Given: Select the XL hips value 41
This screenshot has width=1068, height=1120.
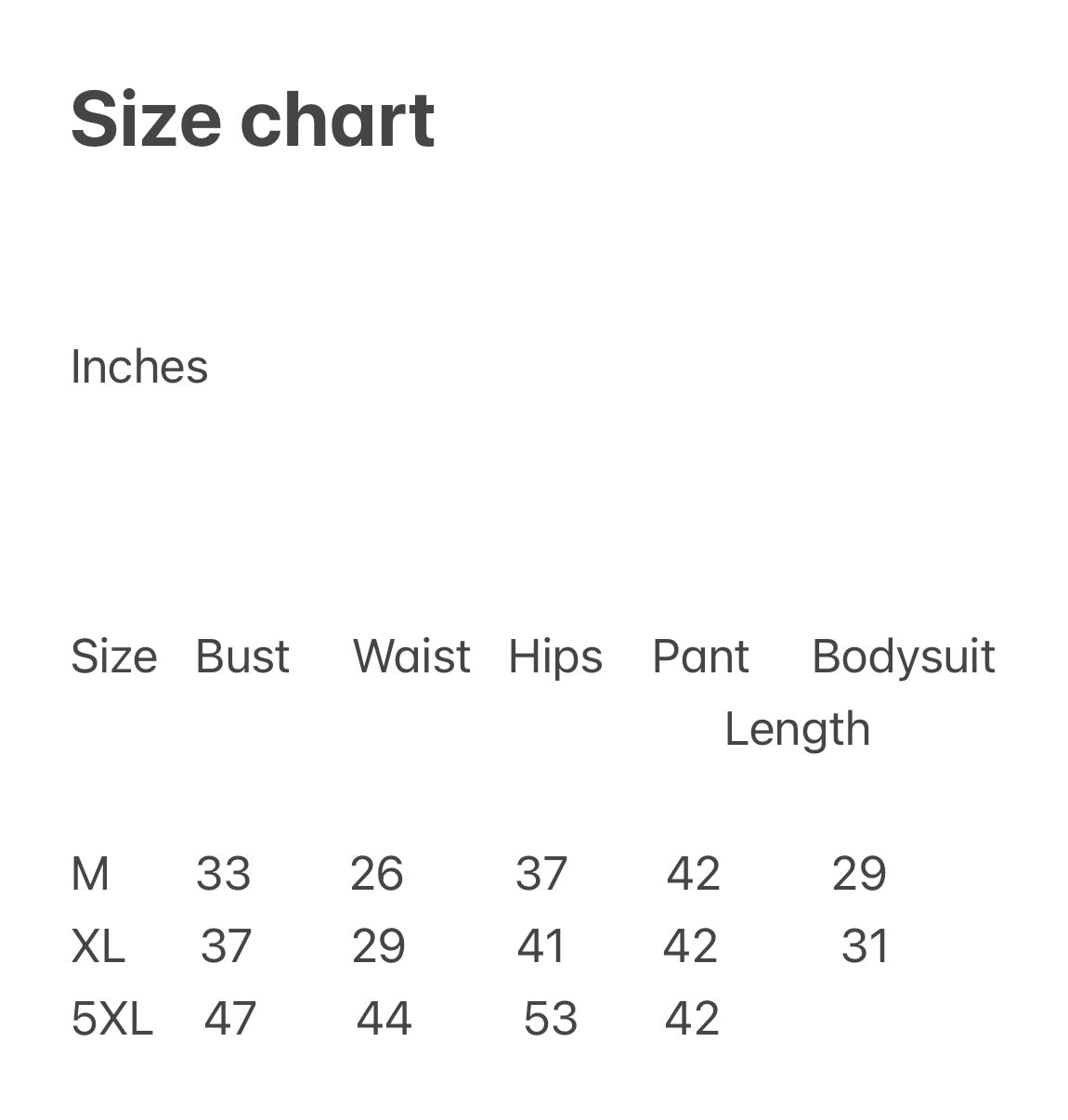Looking at the screenshot, I should pyautogui.click(x=541, y=946).
